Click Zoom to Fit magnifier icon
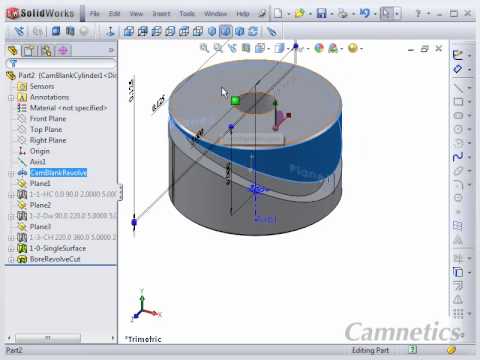 pyautogui.click(x=204, y=48)
